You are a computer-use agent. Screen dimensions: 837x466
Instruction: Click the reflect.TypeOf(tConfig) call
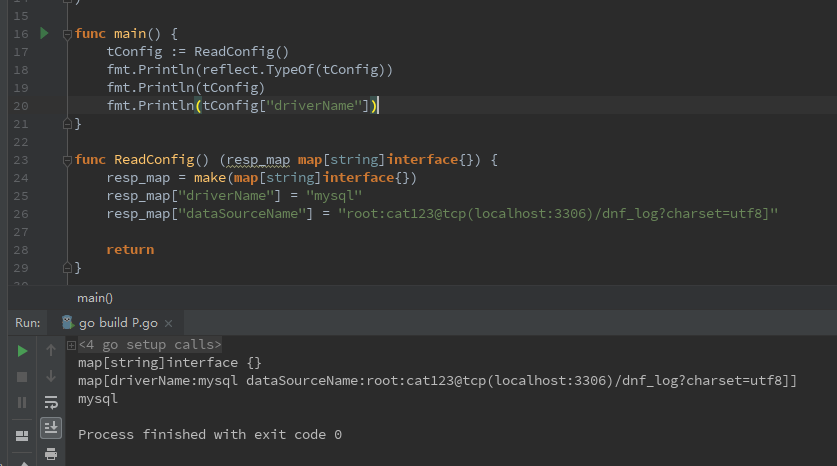[293, 70]
